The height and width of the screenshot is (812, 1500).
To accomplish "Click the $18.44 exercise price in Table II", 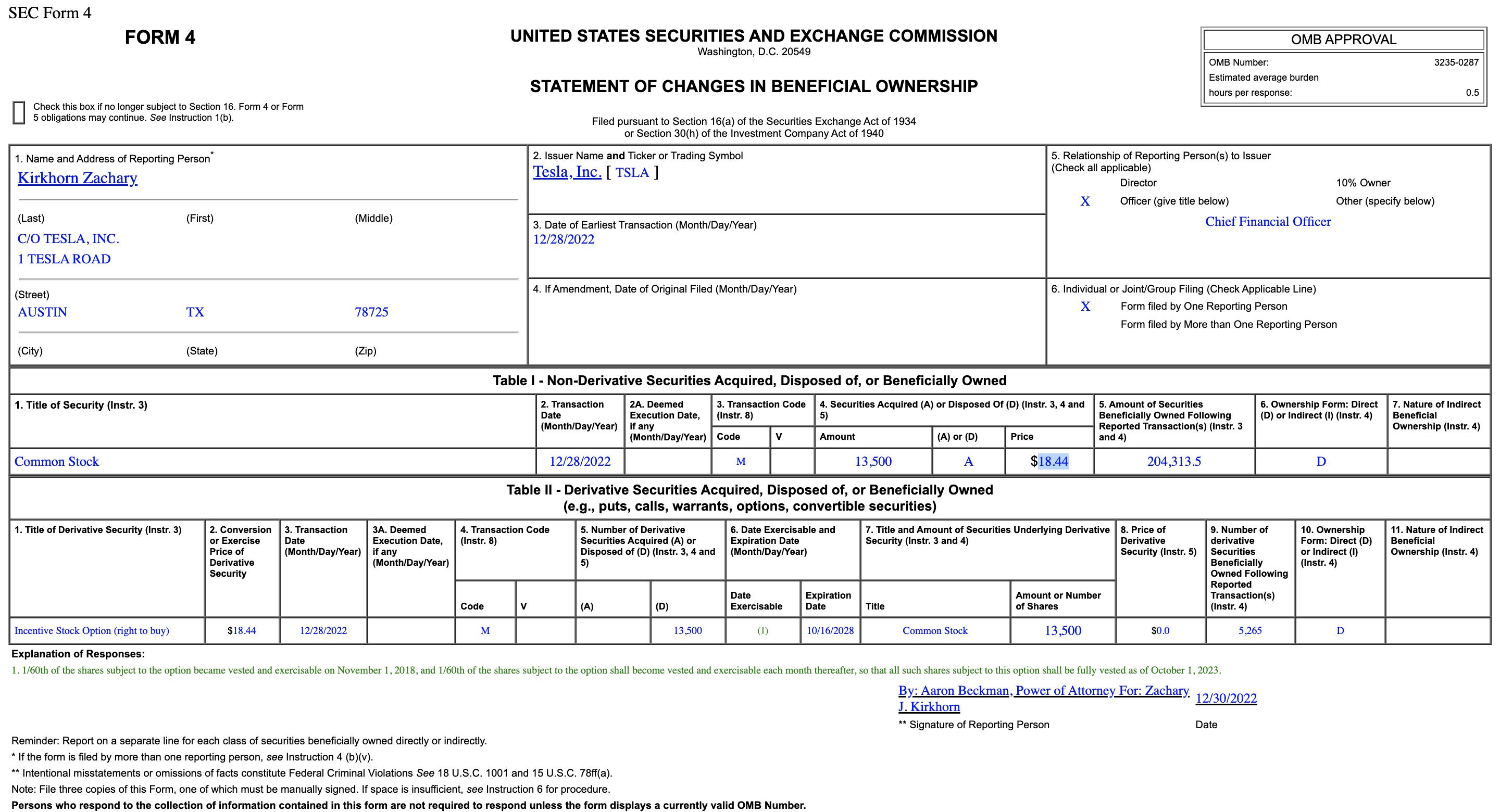I will [x=242, y=631].
